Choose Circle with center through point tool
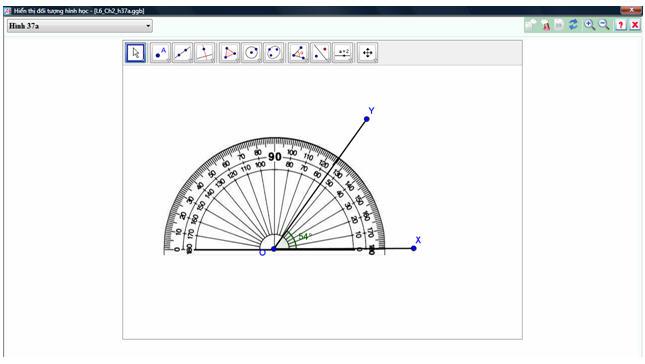 (252, 53)
